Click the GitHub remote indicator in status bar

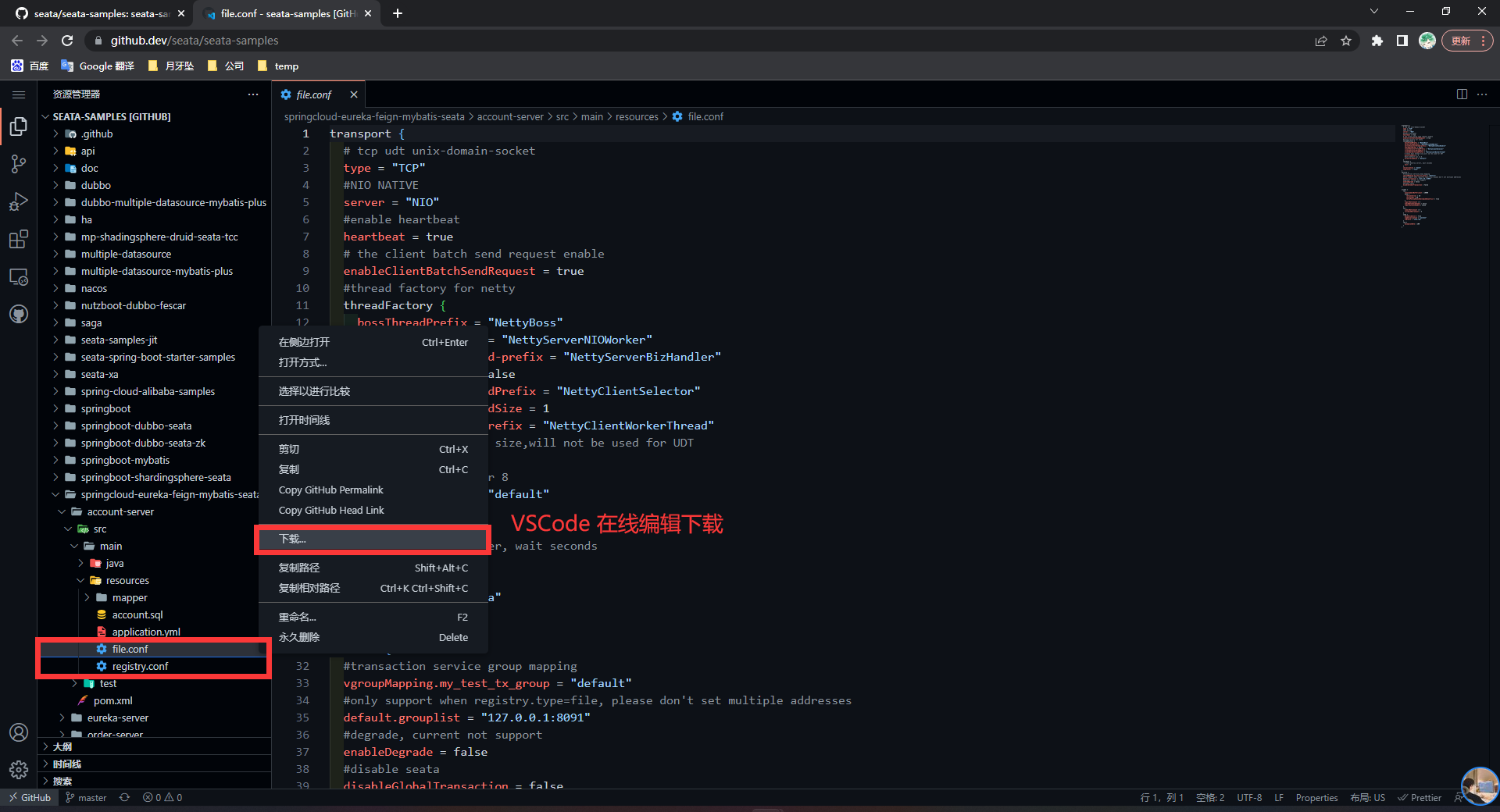pos(30,797)
